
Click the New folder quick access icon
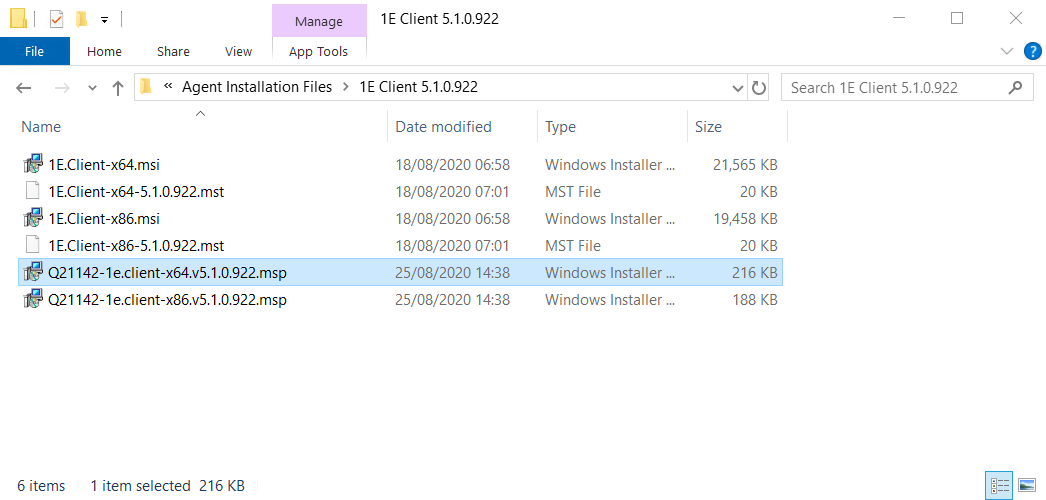(x=81, y=19)
